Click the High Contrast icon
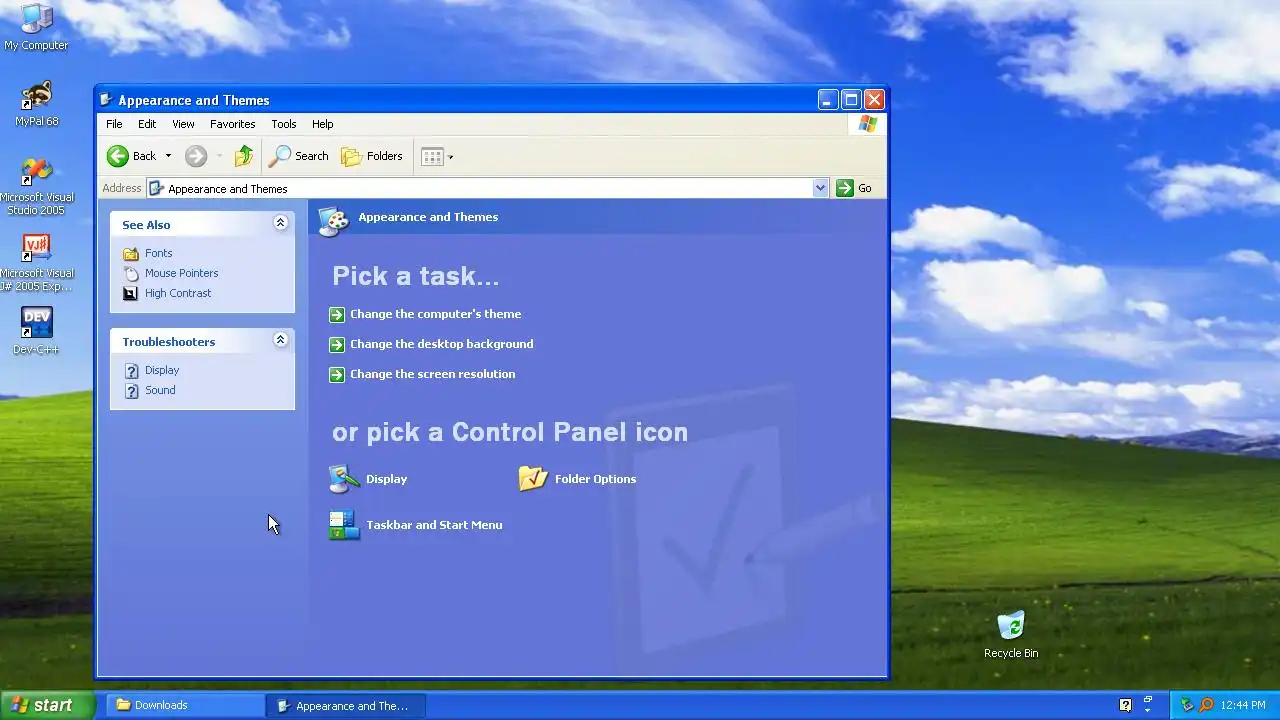The image size is (1280, 720). pos(131,293)
